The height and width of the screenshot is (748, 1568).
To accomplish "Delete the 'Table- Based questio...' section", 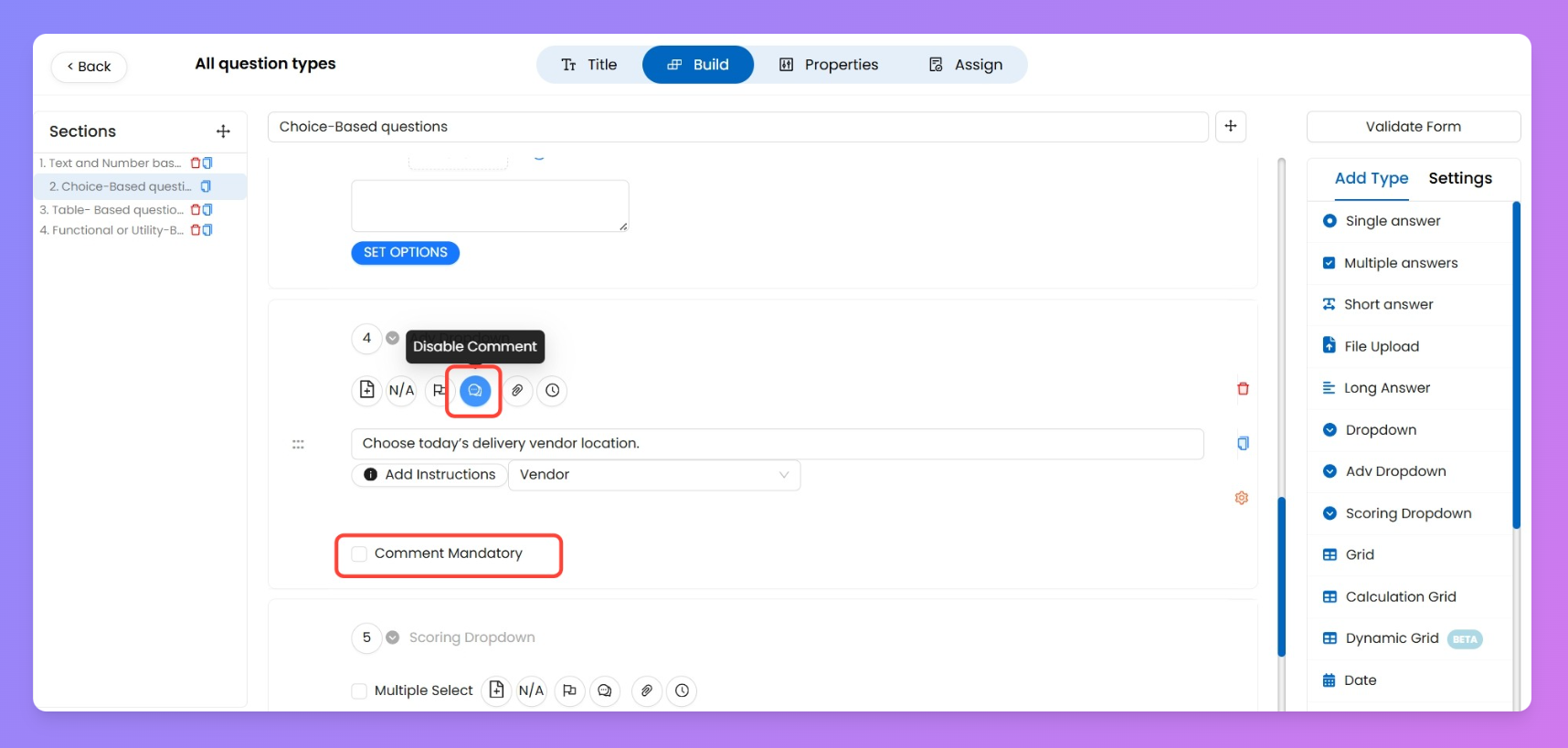I will point(195,210).
